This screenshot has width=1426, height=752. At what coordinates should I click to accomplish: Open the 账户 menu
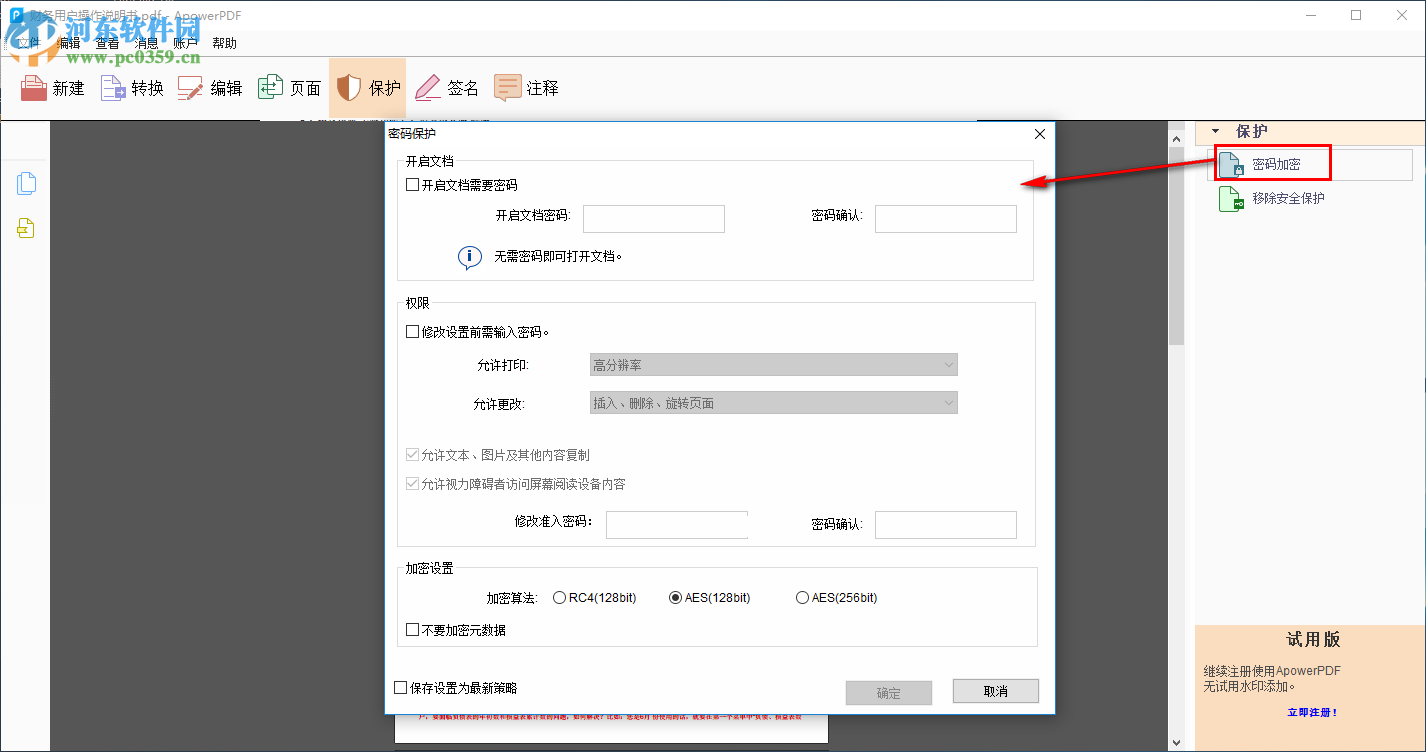click(185, 42)
